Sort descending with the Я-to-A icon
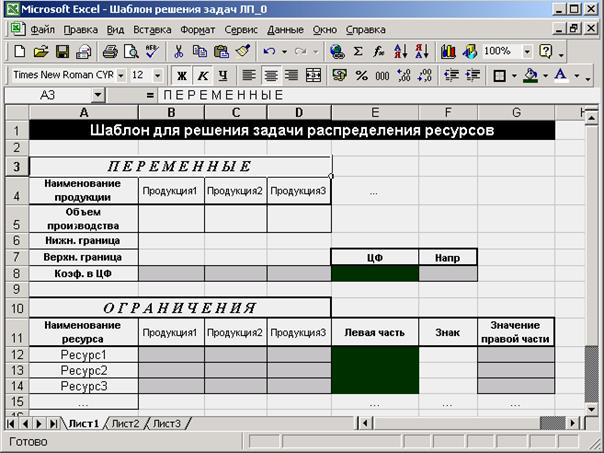Image resolution: width=604 pixels, height=453 pixels. 422,51
